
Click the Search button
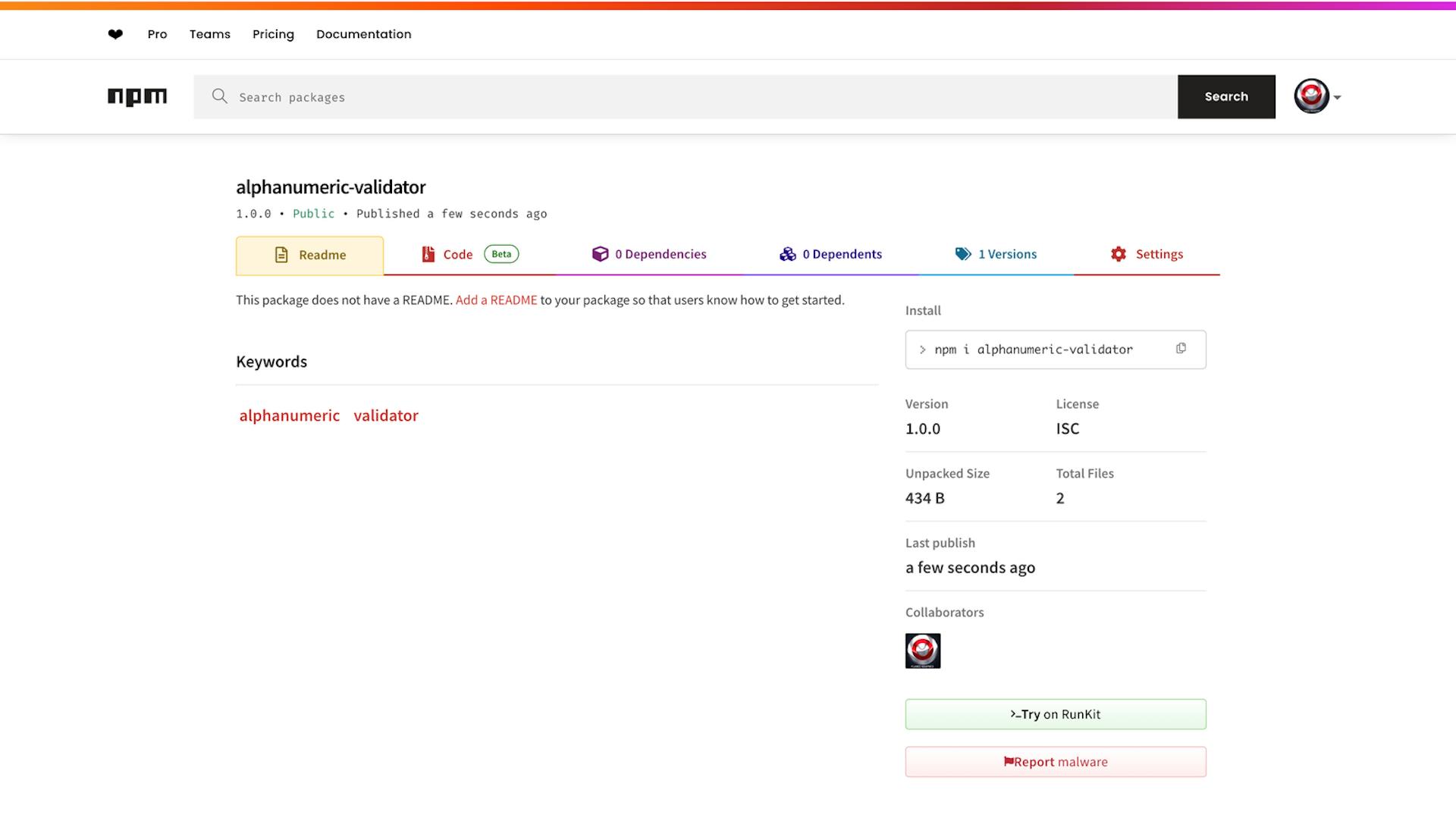point(1225,97)
